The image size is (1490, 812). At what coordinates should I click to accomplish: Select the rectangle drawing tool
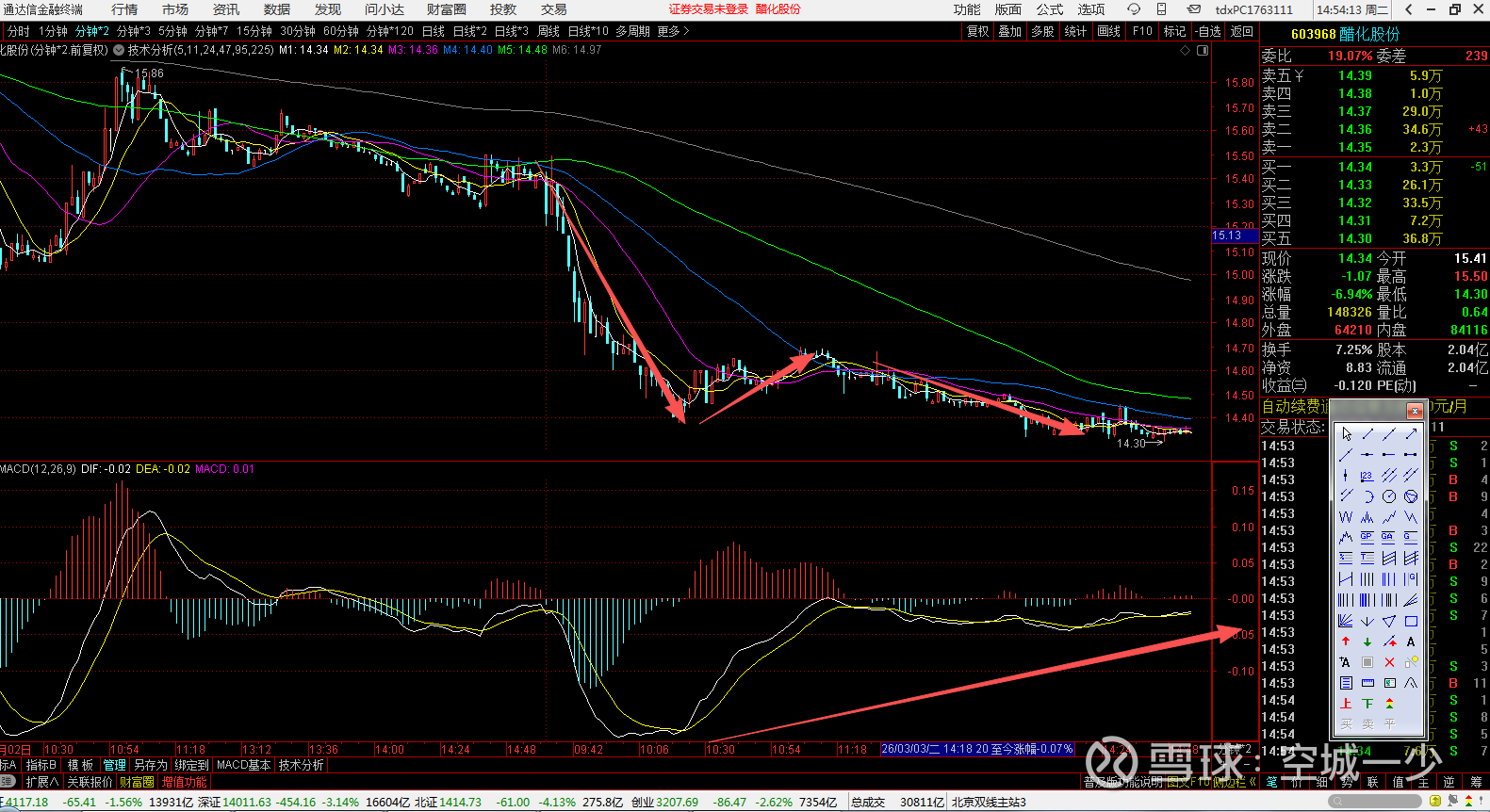tap(1411, 621)
